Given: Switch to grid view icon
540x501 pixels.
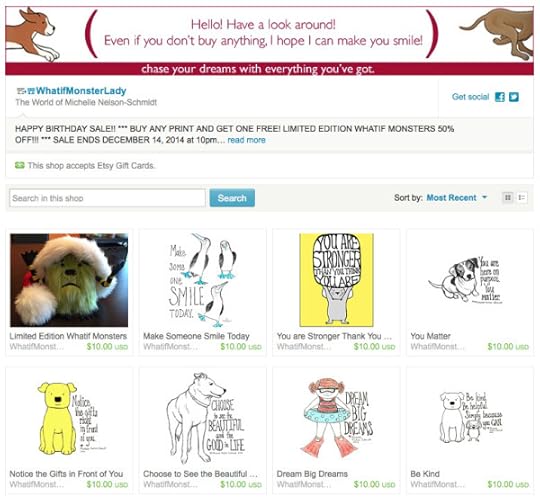Looking at the screenshot, I should [x=508, y=198].
